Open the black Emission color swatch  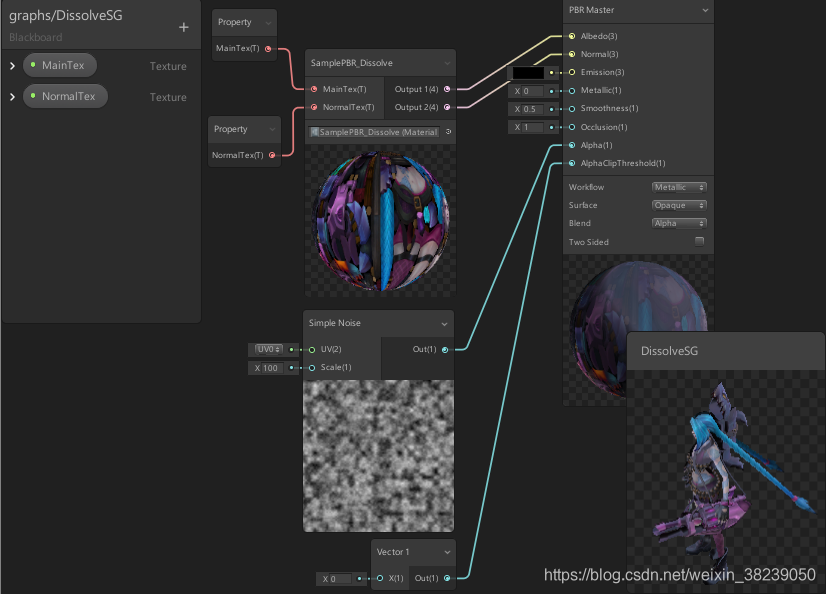[x=528, y=73]
